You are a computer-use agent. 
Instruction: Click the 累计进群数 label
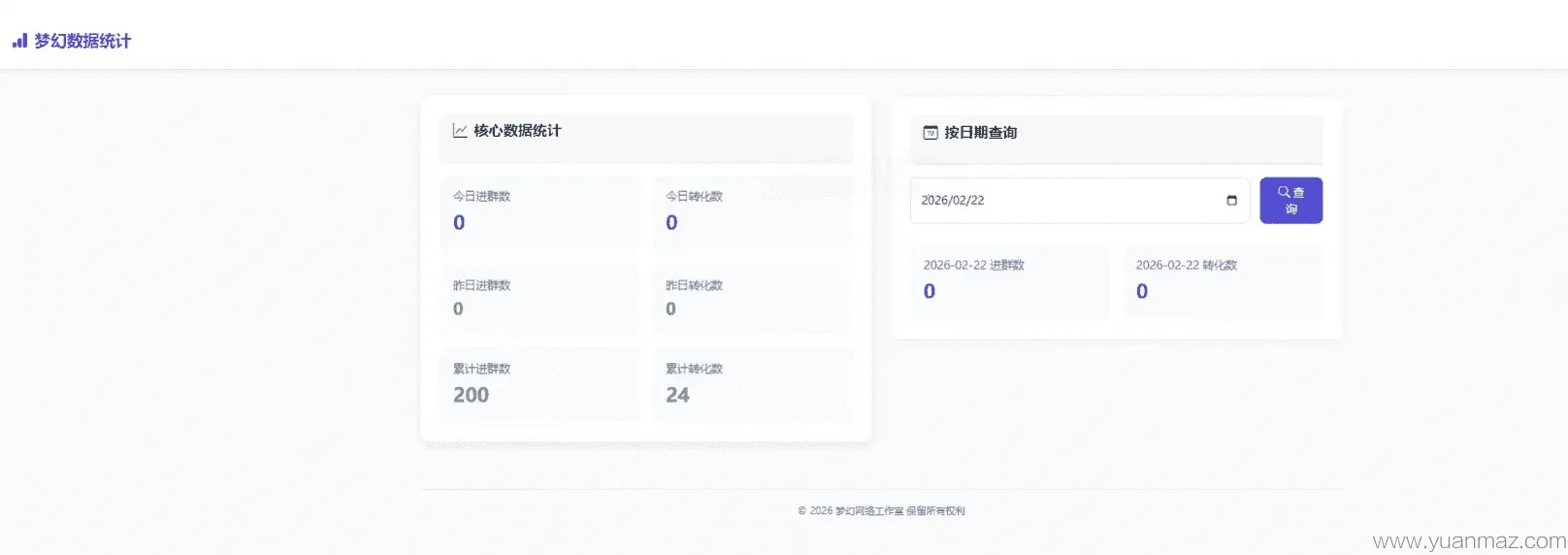(481, 369)
